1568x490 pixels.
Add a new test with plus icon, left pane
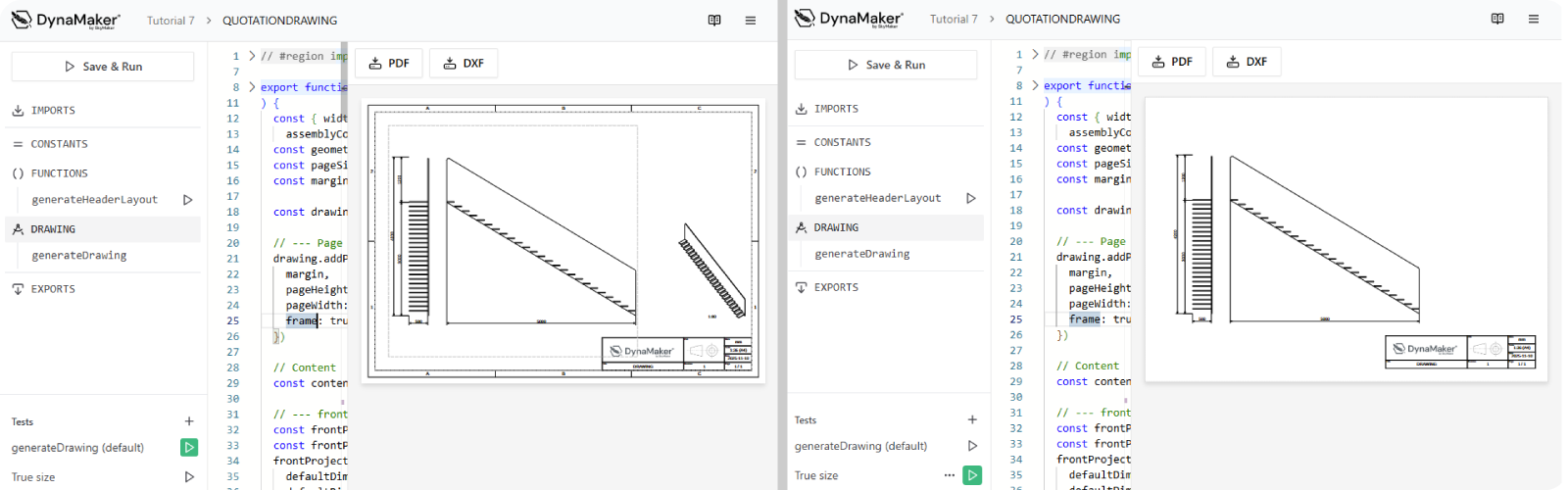coord(189,421)
